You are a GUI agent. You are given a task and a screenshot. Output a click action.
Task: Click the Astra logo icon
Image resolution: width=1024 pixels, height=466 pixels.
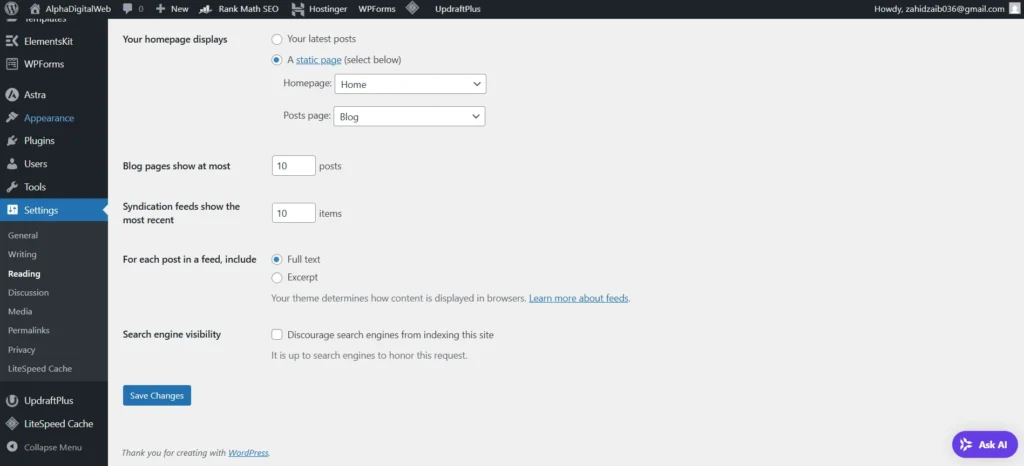click(12, 95)
